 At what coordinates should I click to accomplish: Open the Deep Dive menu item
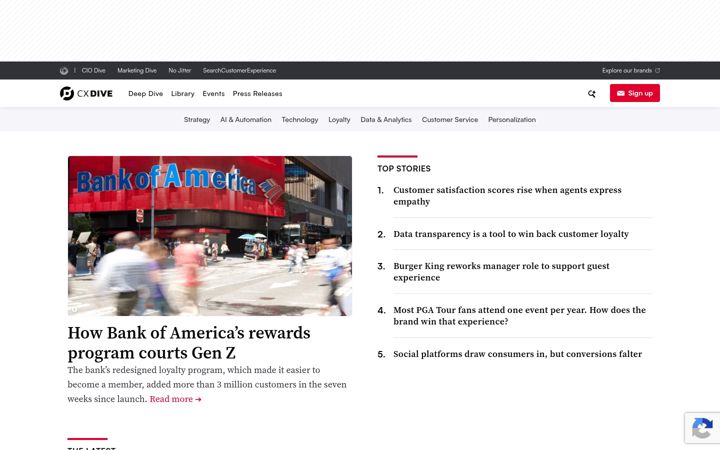click(146, 94)
